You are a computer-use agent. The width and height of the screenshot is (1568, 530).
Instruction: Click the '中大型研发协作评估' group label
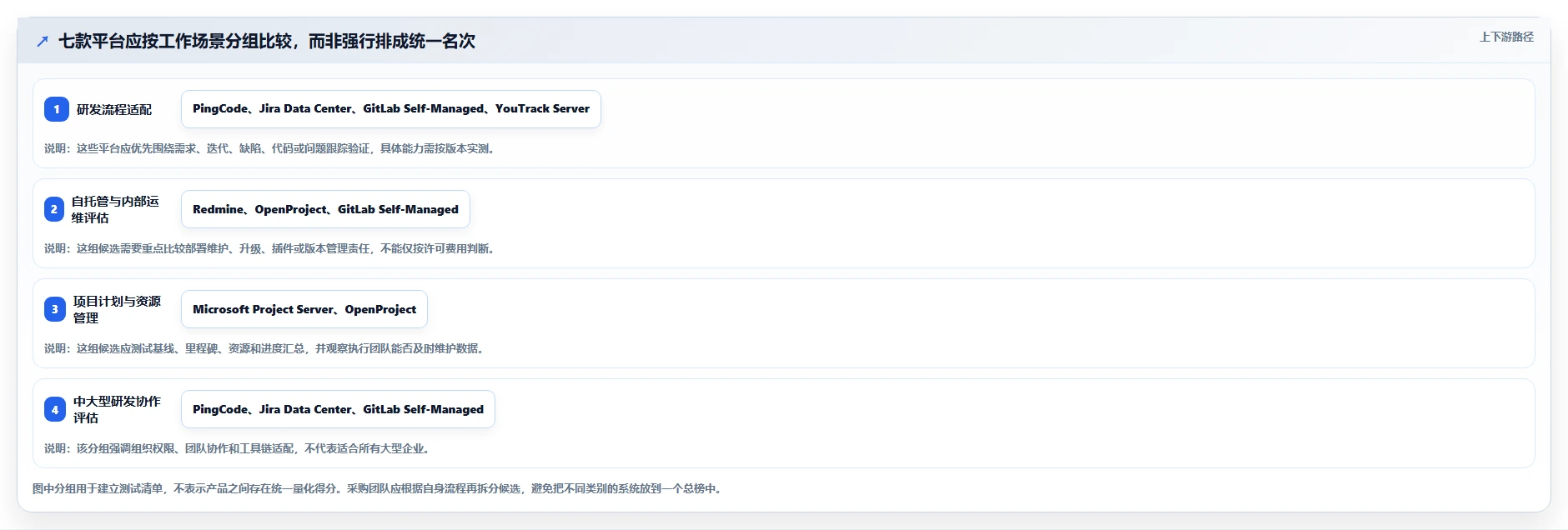point(117,409)
